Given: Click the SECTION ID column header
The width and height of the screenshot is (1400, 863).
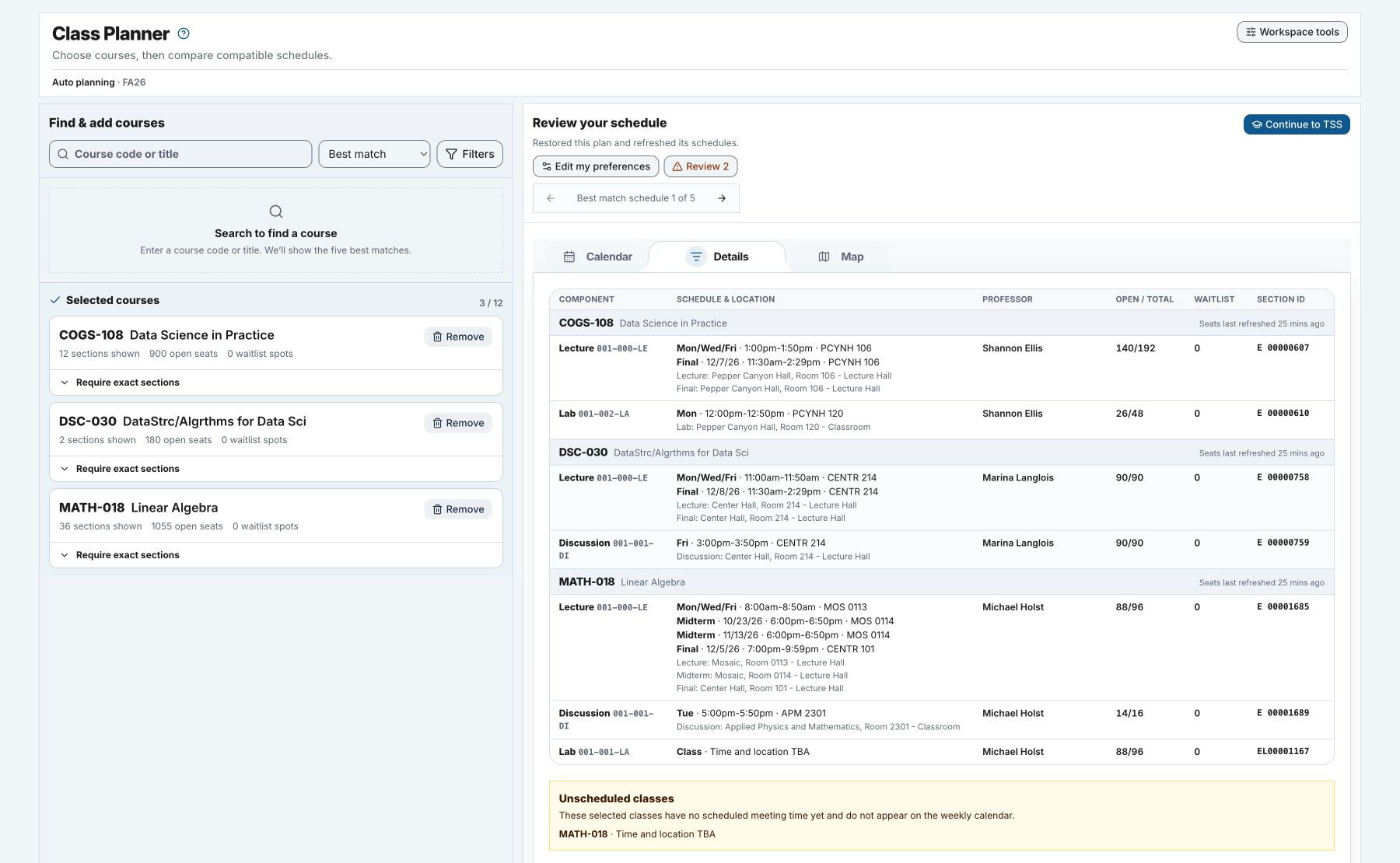Looking at the screenshot, I should 1281,299.
